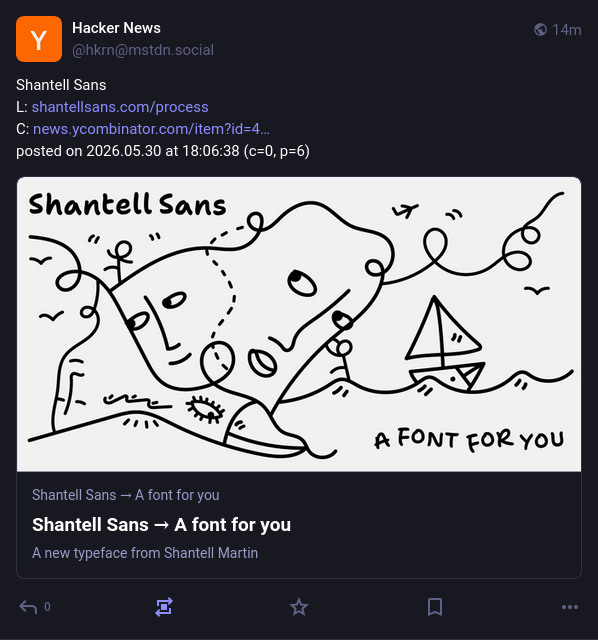Click the bold card title "Shantell Sans → A font for you"
The height and width of the screenshot is (640, 598).
point(162,525)
